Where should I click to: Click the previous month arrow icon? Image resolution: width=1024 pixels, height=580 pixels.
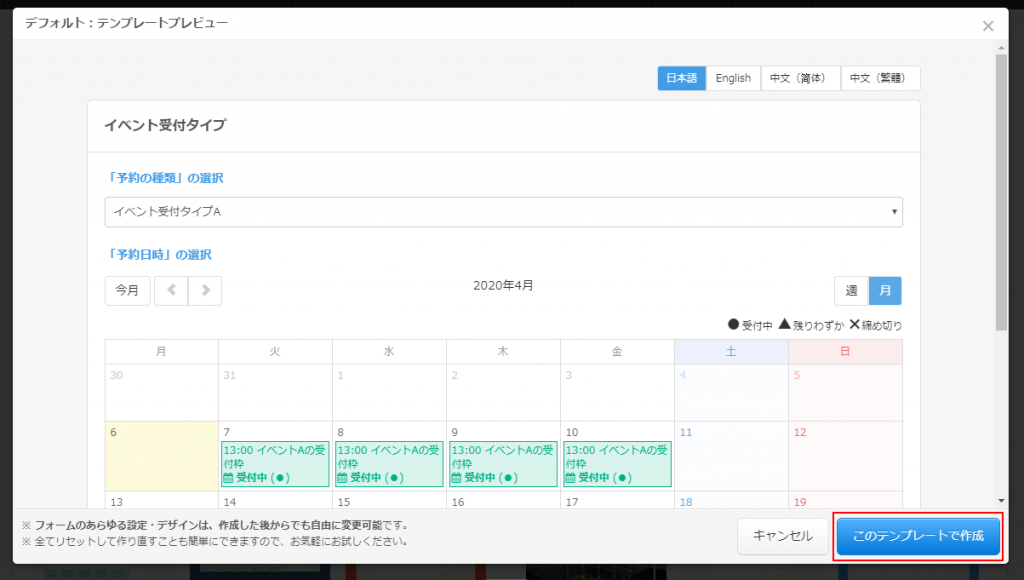point(171,291)
